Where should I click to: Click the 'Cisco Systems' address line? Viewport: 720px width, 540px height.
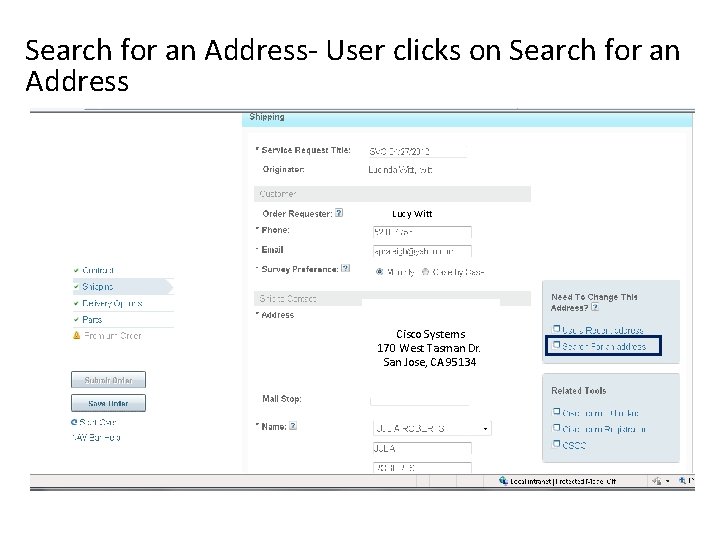click(431, 334)
